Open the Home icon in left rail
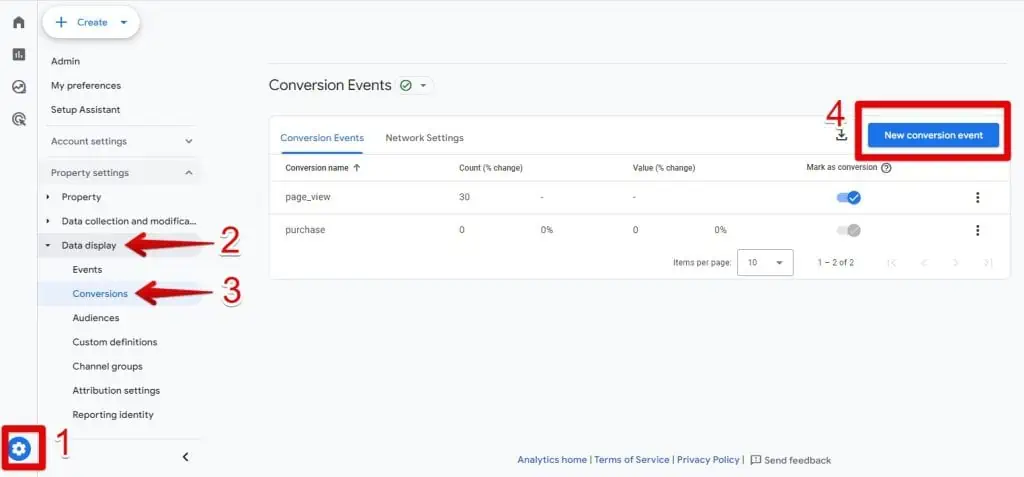Screen dimensions: 1024x477 [19, 22]
